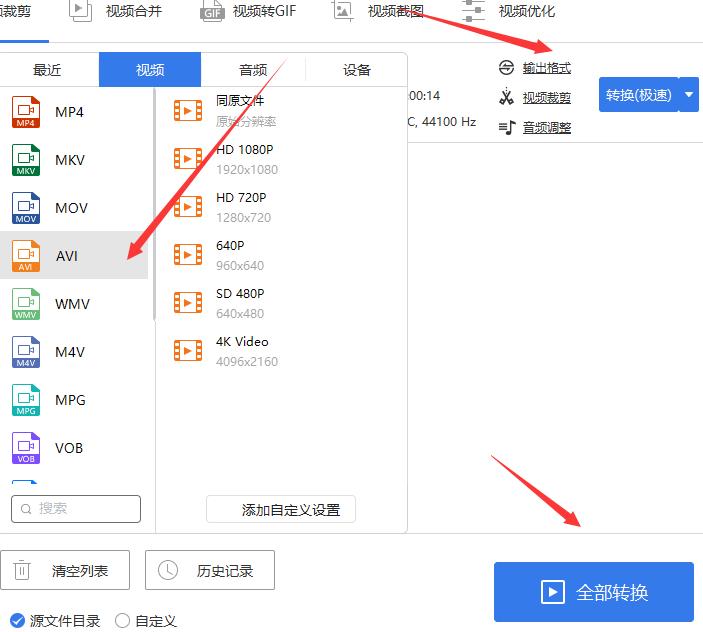
Task: Click the film icon for SD 480P
Action: (188, 303)
